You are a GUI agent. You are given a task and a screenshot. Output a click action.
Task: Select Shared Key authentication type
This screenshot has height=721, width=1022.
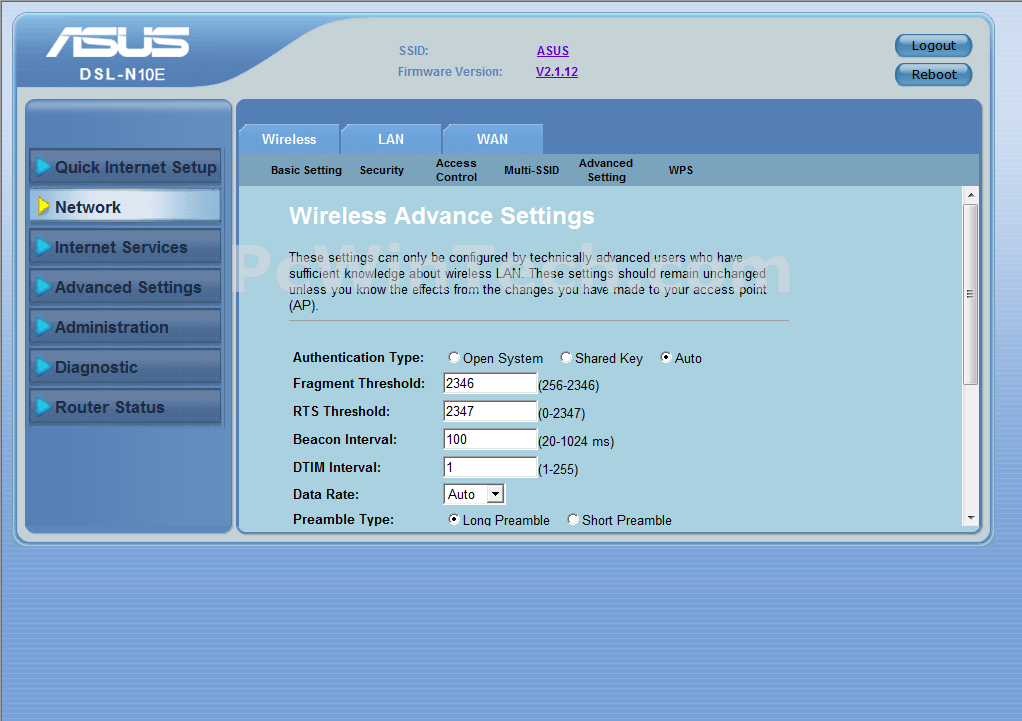tap(566, 357)
